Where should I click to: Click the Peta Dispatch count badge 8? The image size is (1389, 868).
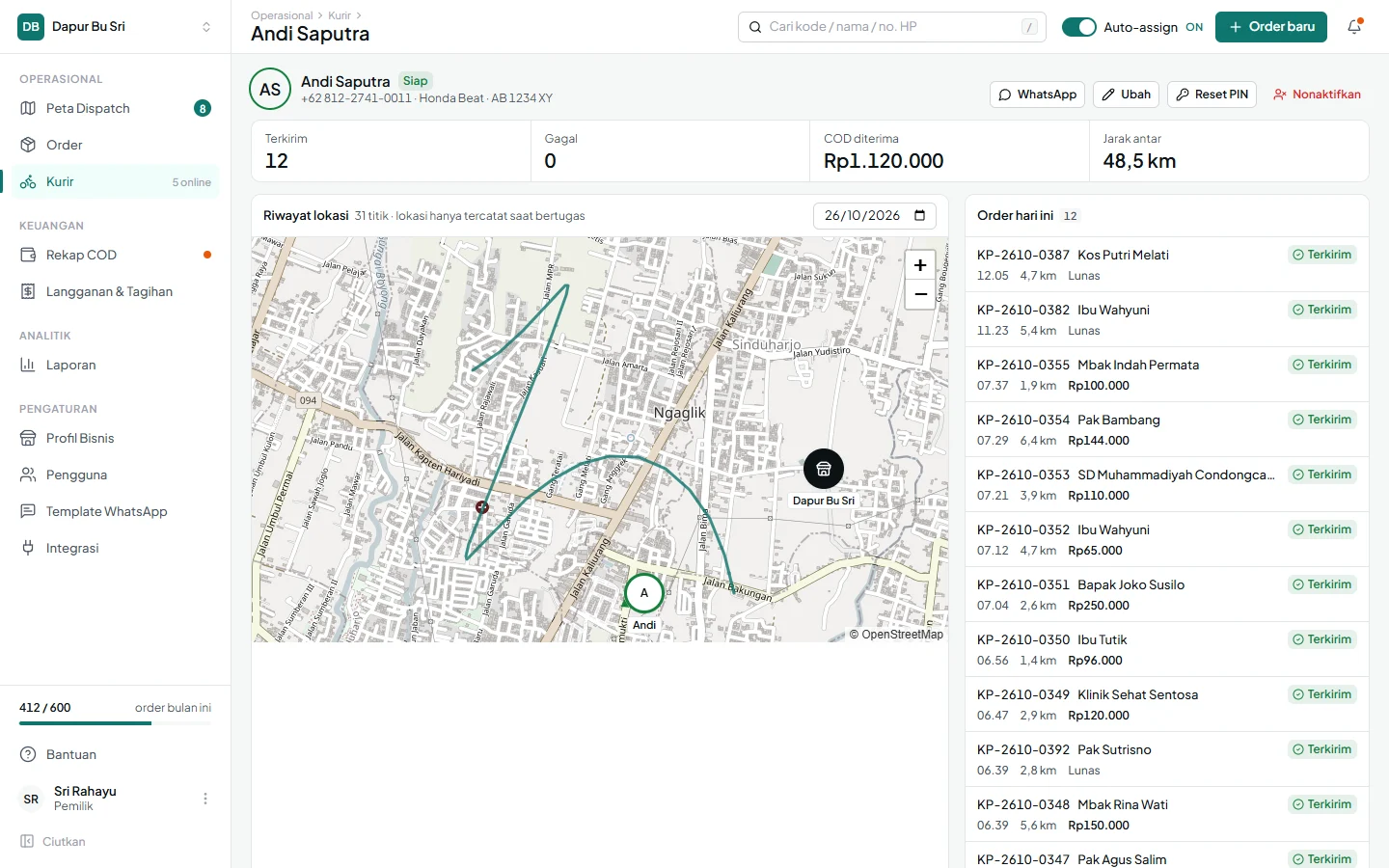pyautogui.click(x=203, y=108)
